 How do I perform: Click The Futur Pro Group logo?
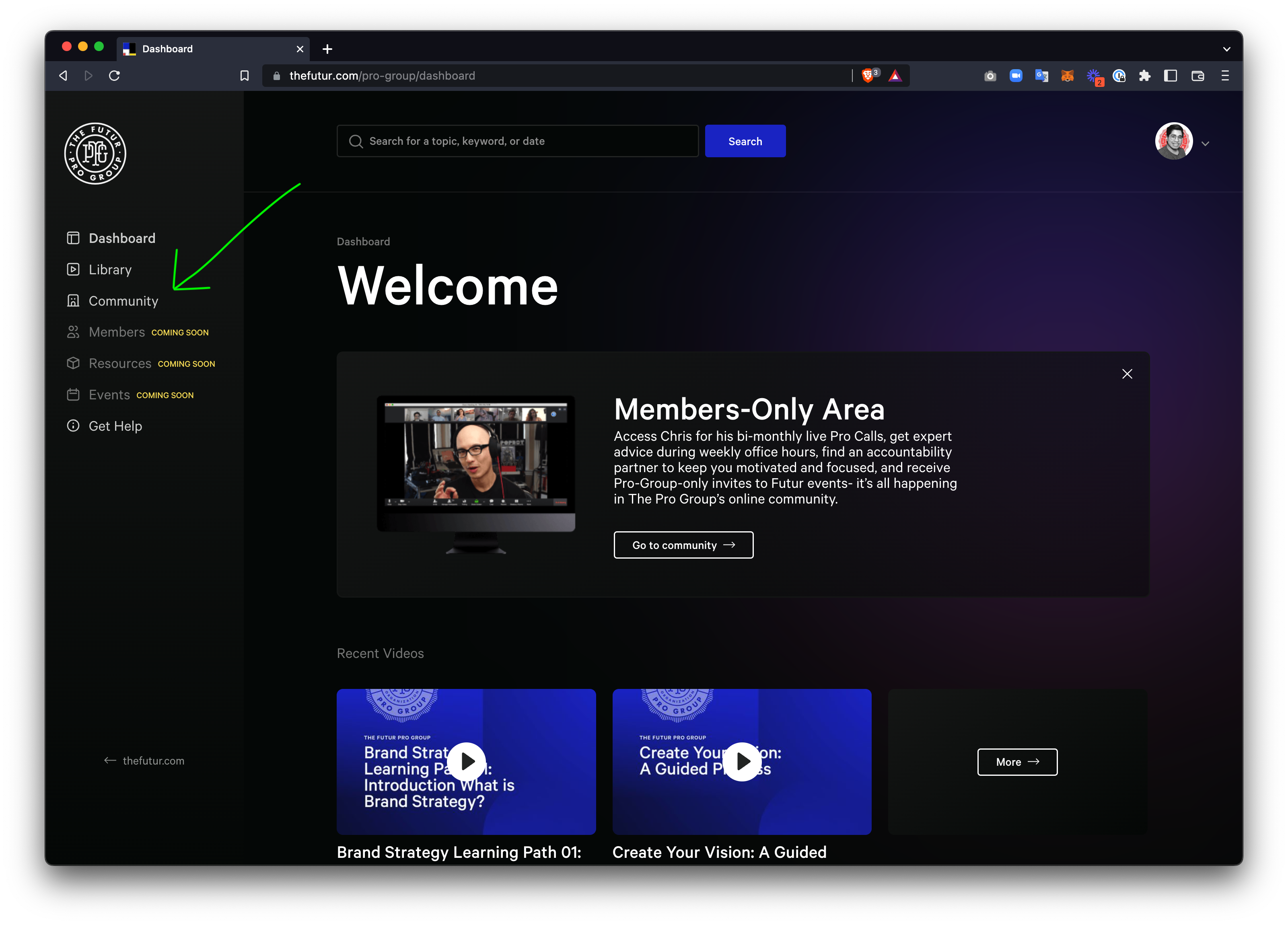click(95, 153)
